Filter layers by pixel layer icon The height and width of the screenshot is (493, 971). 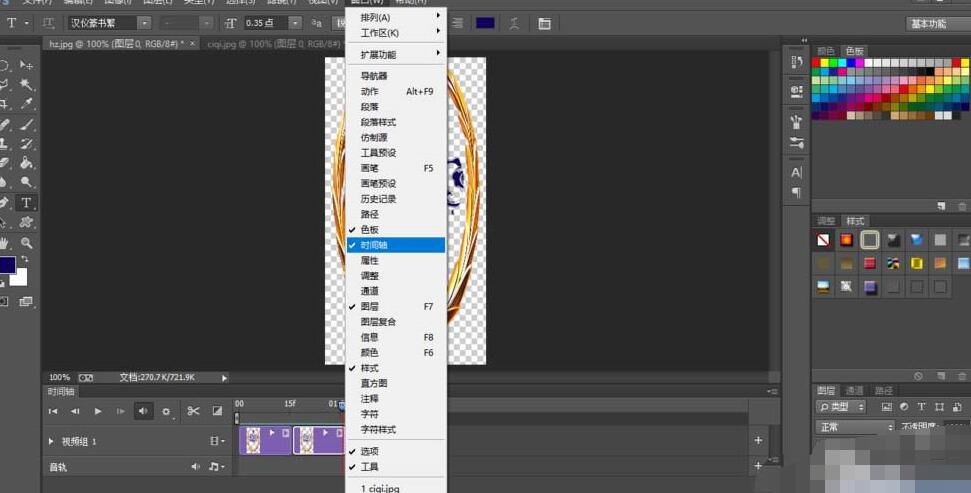887,407
